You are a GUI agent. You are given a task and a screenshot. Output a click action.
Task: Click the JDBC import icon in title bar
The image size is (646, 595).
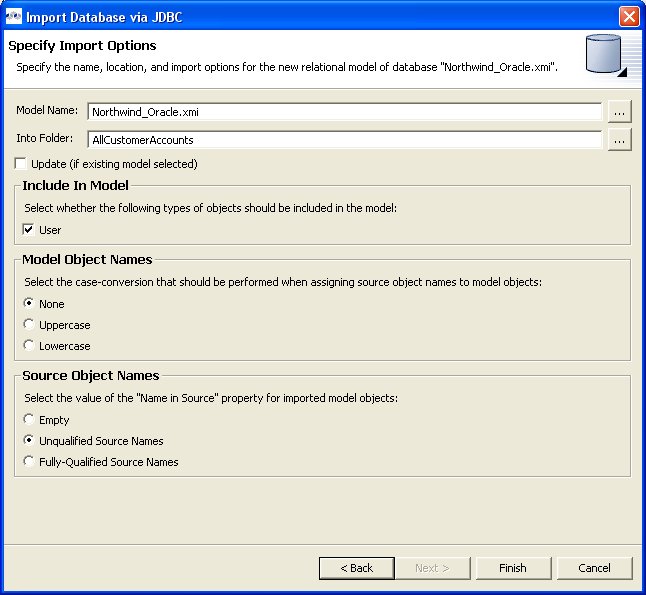tap(13, 16)
